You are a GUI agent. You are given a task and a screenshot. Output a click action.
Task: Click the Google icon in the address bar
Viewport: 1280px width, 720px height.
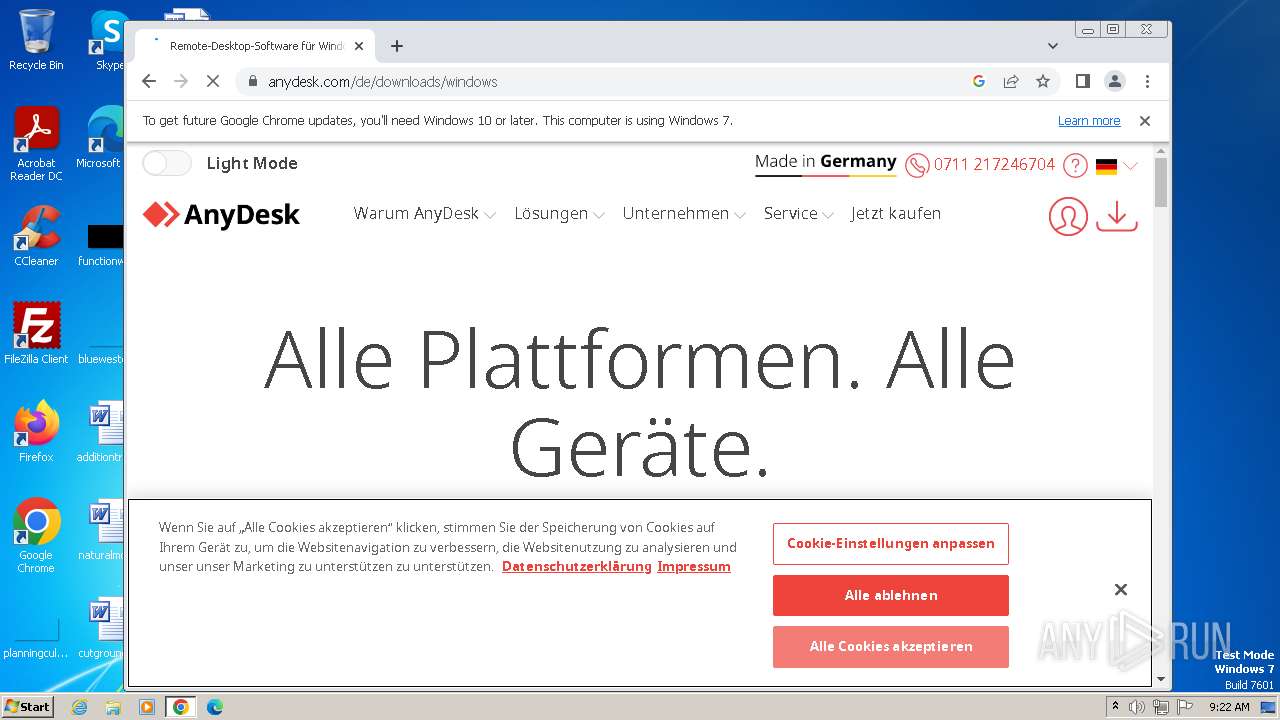[x=979, y=82]
